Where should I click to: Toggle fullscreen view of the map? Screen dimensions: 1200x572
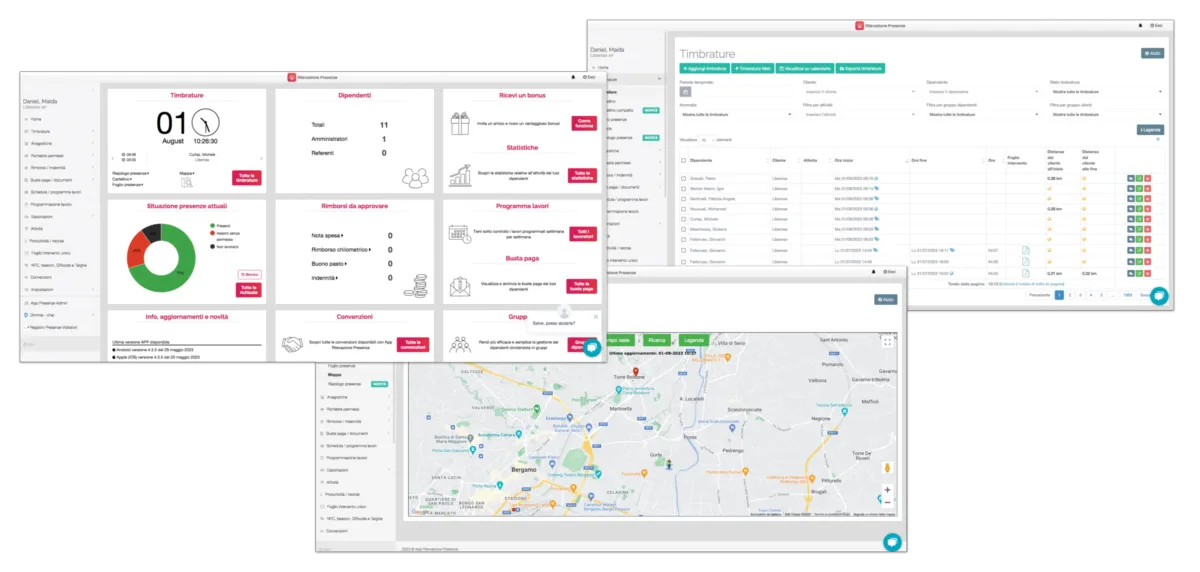click(x=887, y=342)
